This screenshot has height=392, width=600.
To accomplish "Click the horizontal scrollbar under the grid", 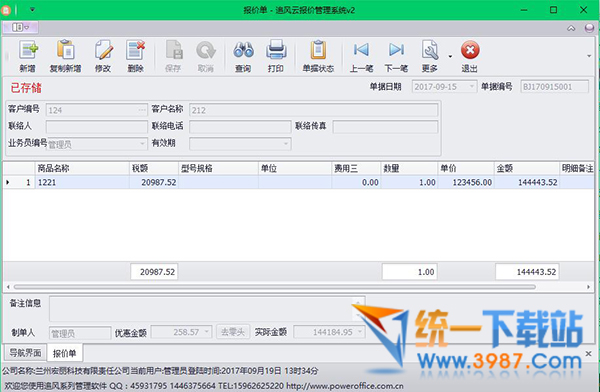I will tap(274, 287).
